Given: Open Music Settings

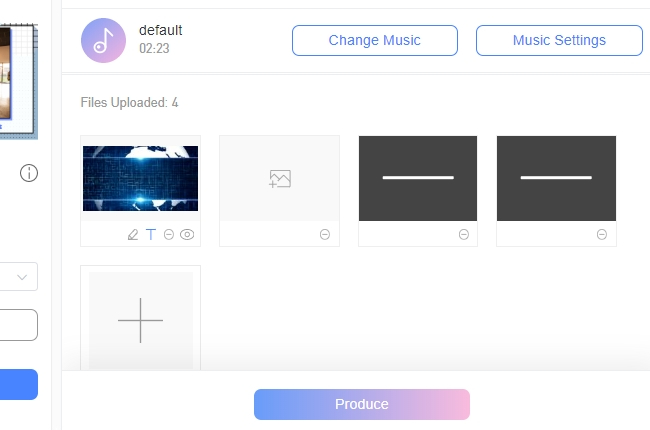Looking at the screenshot, I should coord(559,41).
